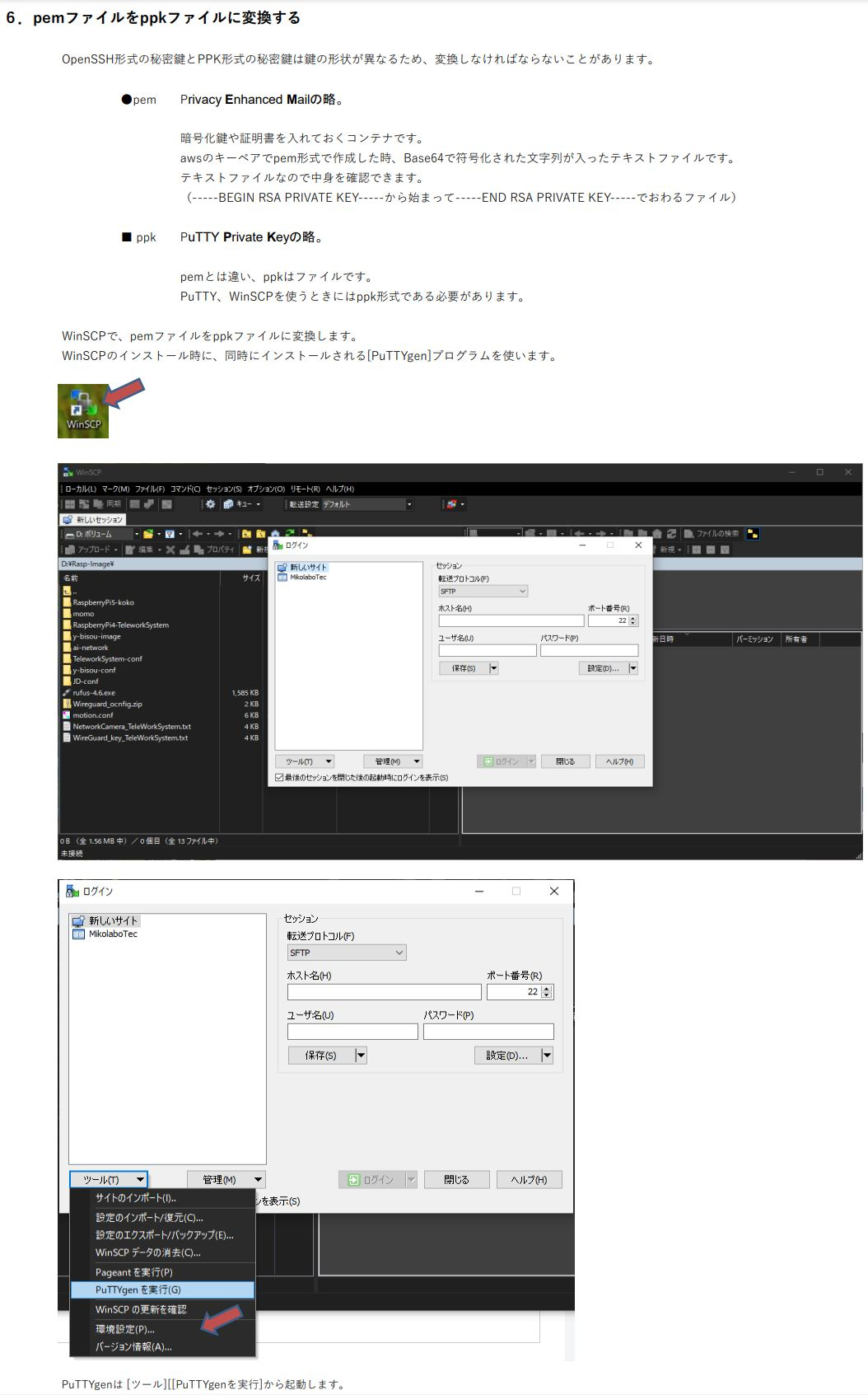868x1395 pixels.
Task: Open the セッション(S) menu in WinSCP window
Action: 224,489
